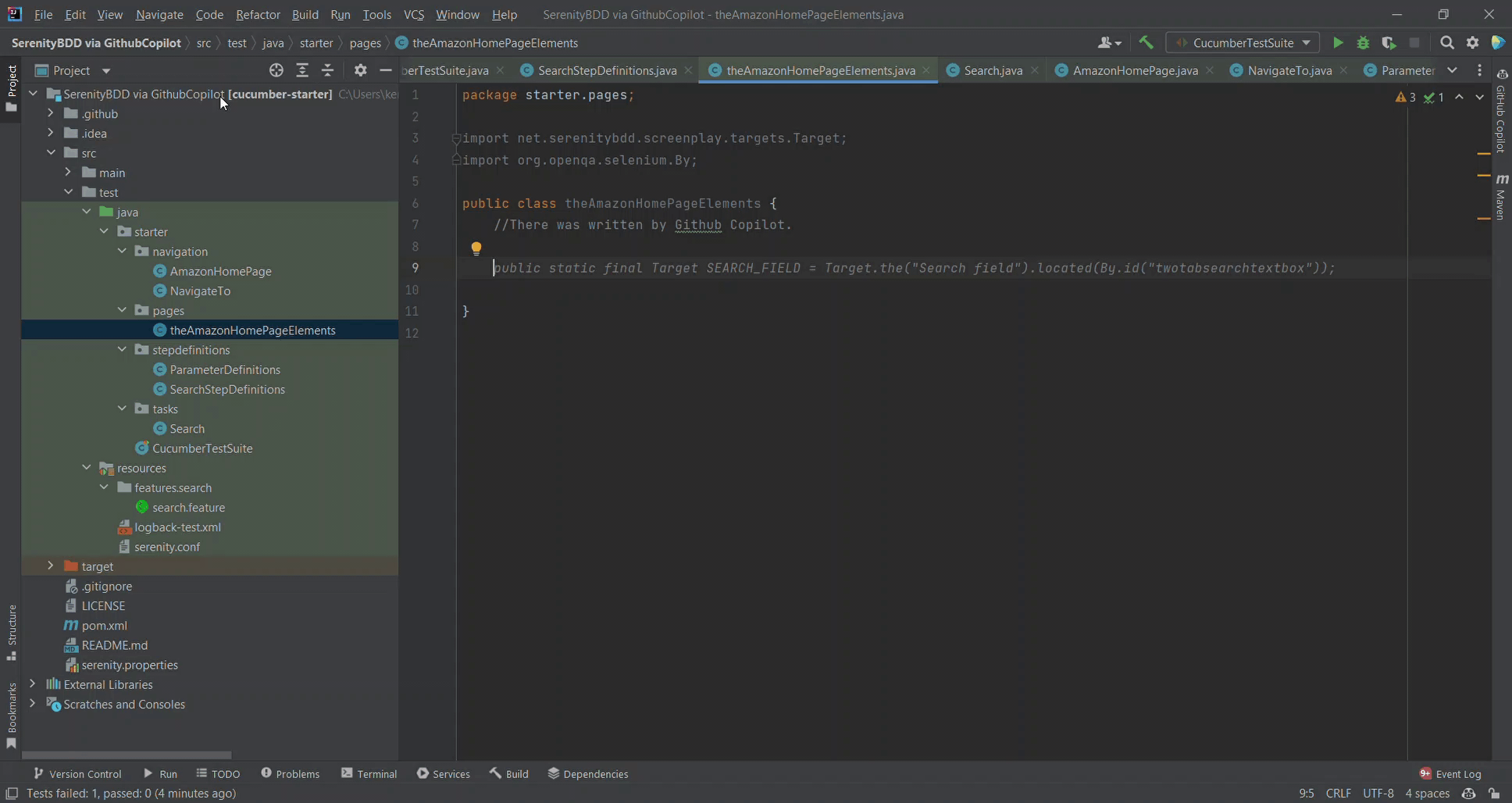This screenshot has height=803, width=1512.
Task: Run CucumberTestSuite with the green play icon
Action: [x=1338, y=43]
